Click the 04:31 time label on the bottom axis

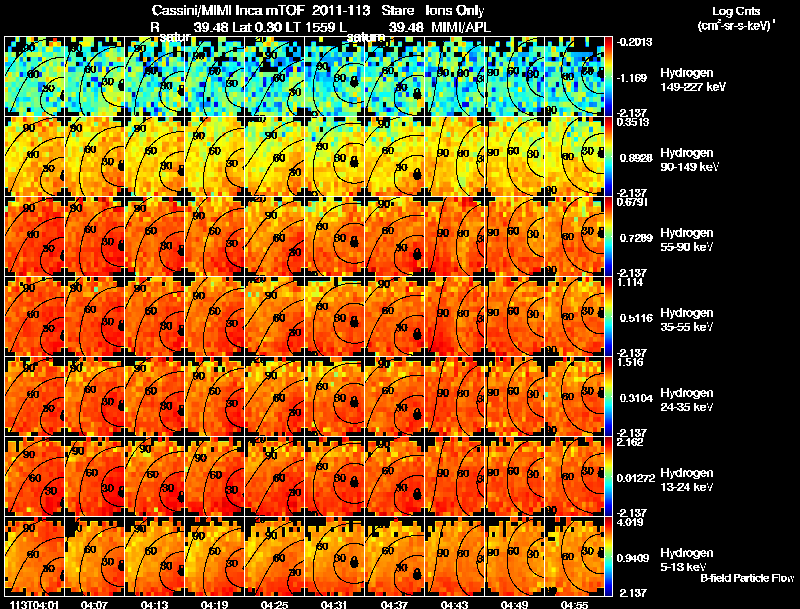point(333,604)
